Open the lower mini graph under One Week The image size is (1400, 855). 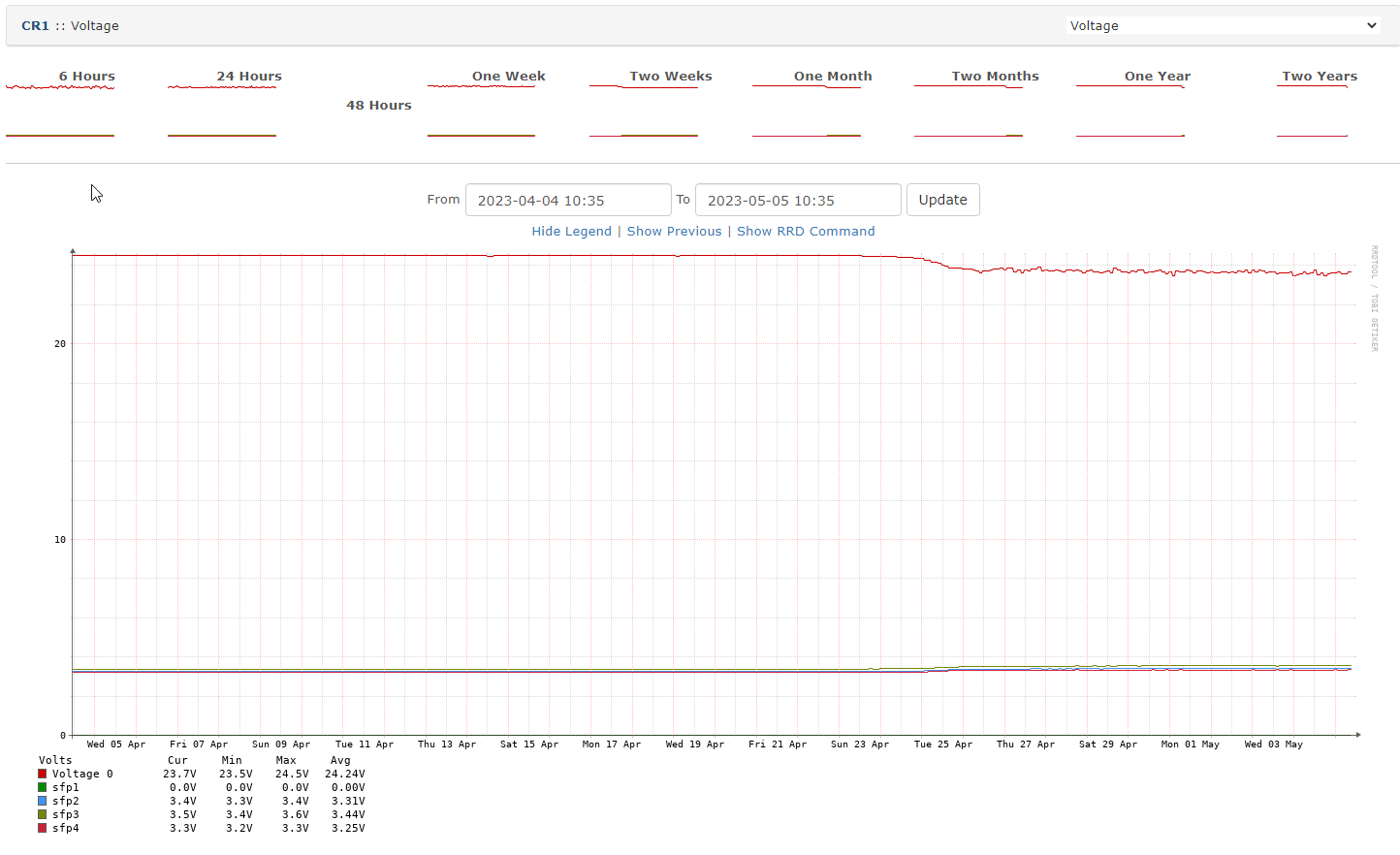click(x=481, y=135)
